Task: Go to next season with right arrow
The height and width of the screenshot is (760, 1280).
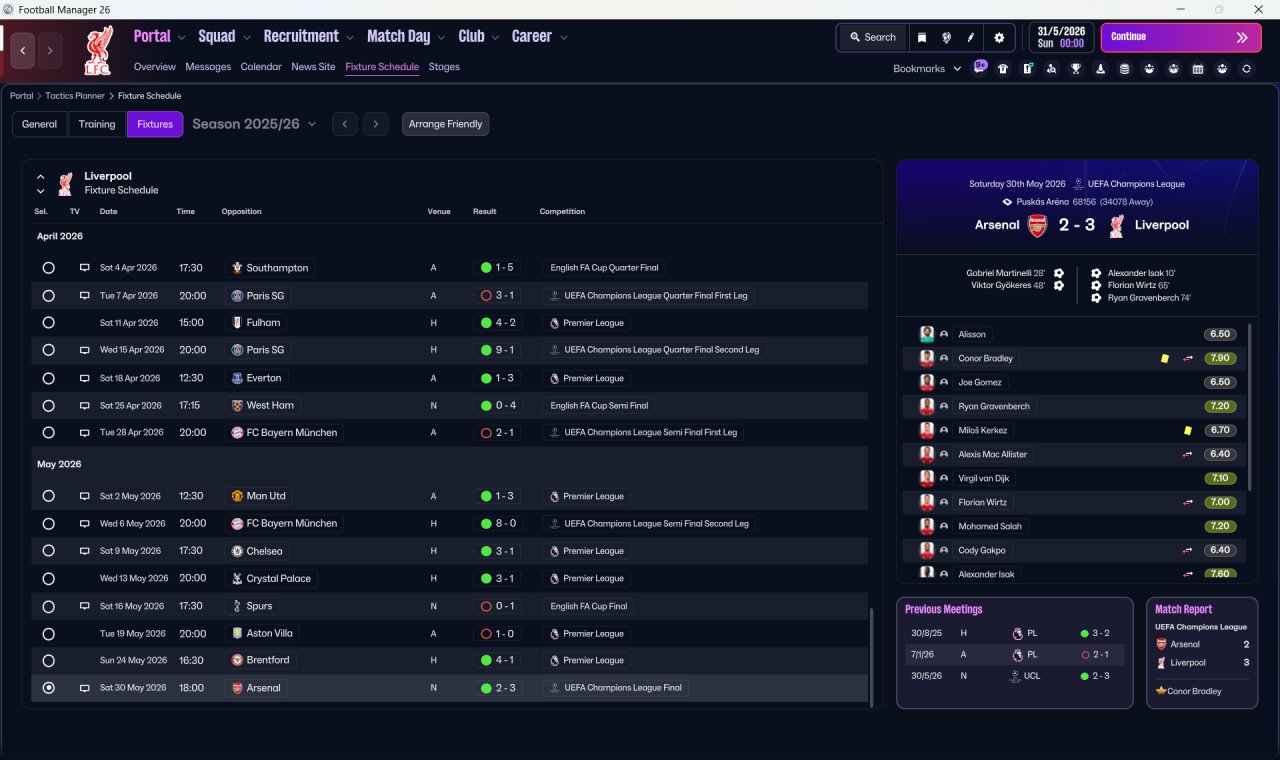Action: pyautogui.click(x=375, y=124)
